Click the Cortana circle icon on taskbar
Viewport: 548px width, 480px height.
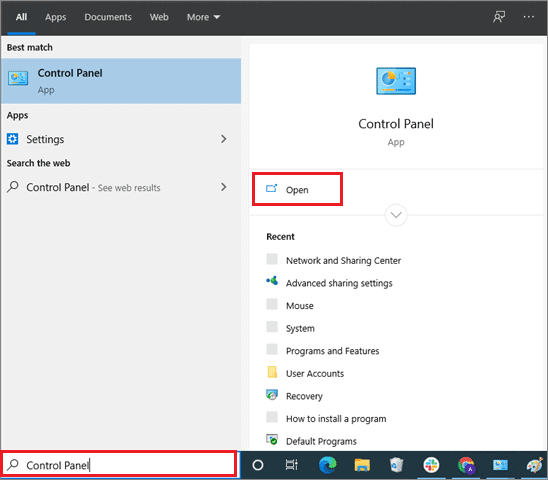(258, 465)
